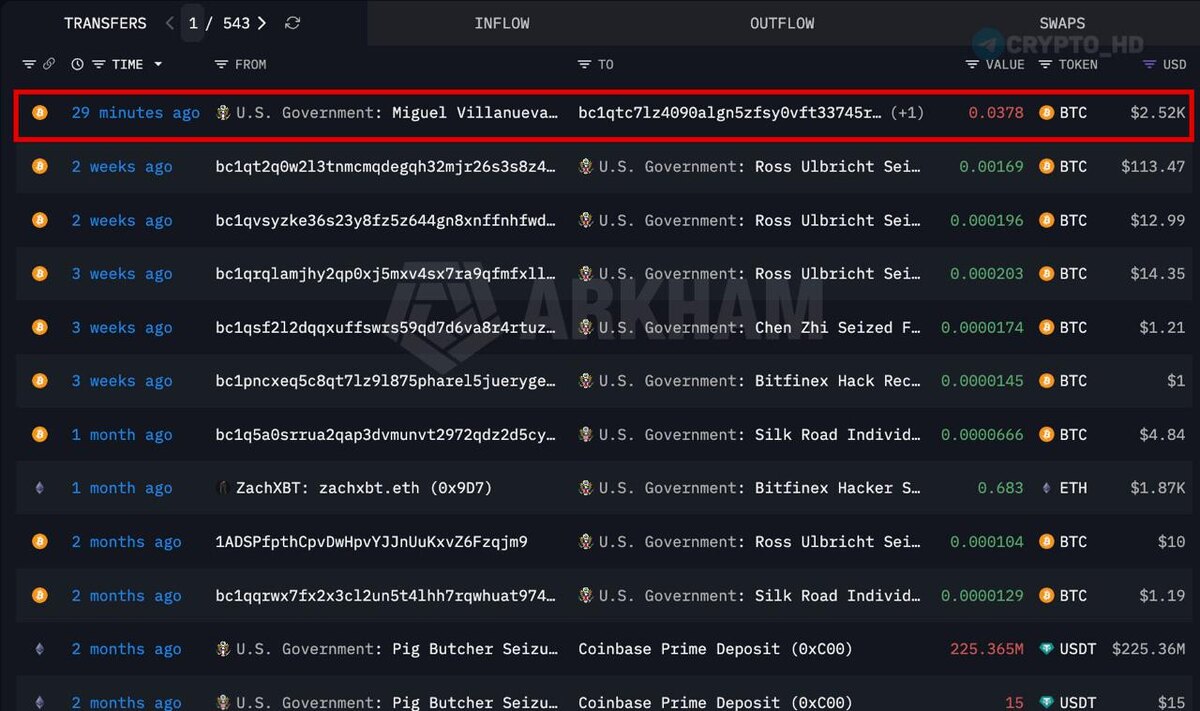Toggle TIME sort dropdown arrow
Image resolution: width=1200 pixels, height=711 pixels.
[158, 65]
